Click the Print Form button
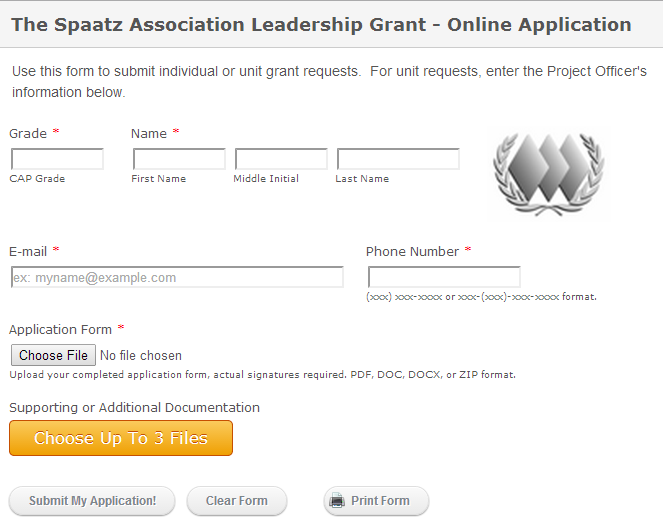This screenshot has height=530, width=663. pyautogui.click(x=376, y=500)
